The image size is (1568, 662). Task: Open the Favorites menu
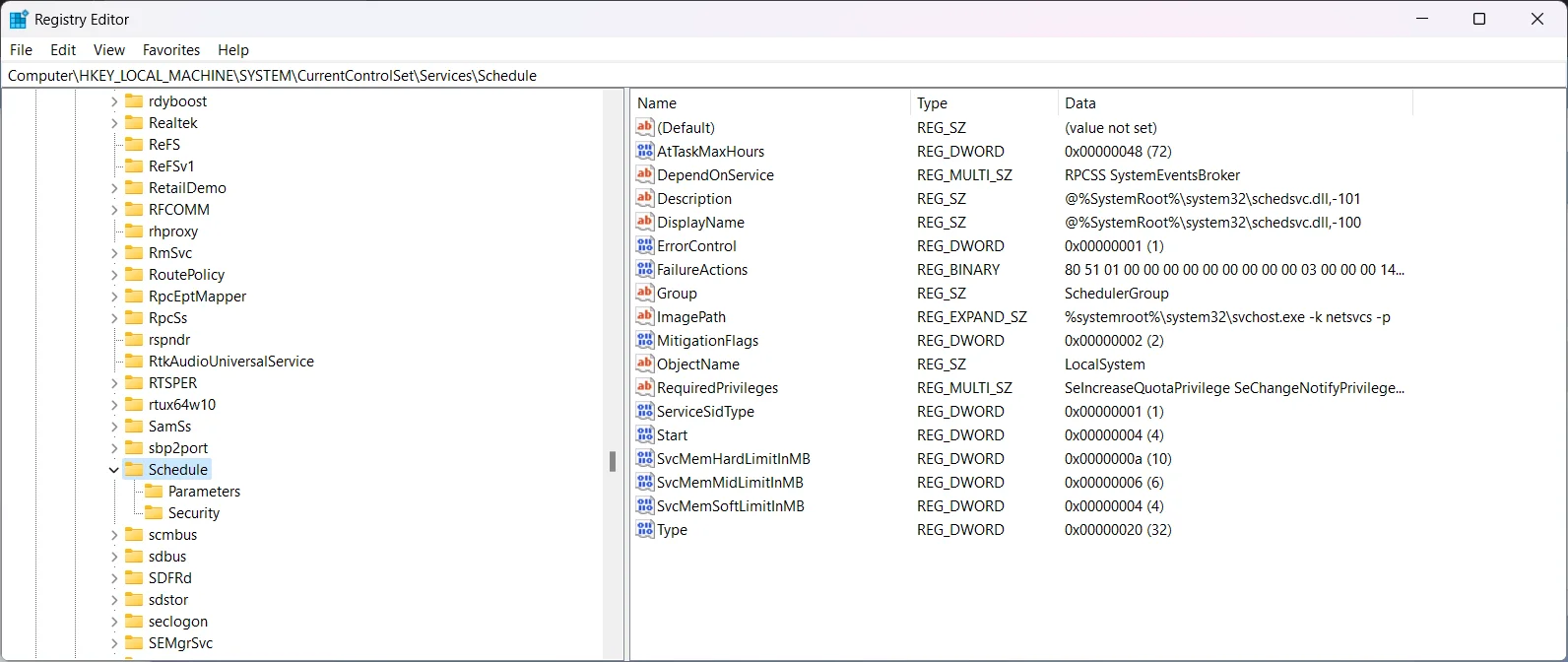(x=171, y=49)
